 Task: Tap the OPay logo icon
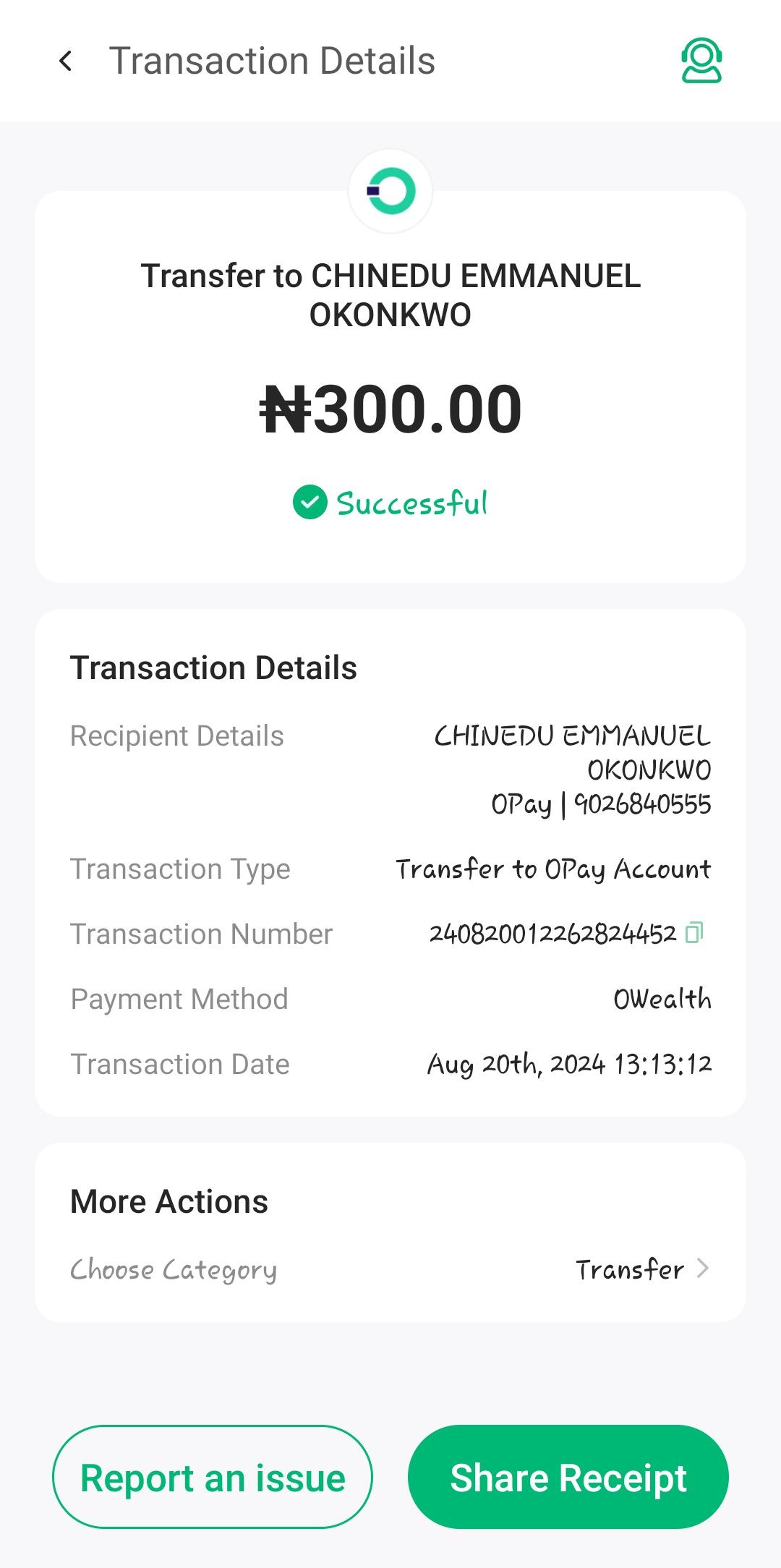pos(390,191)
